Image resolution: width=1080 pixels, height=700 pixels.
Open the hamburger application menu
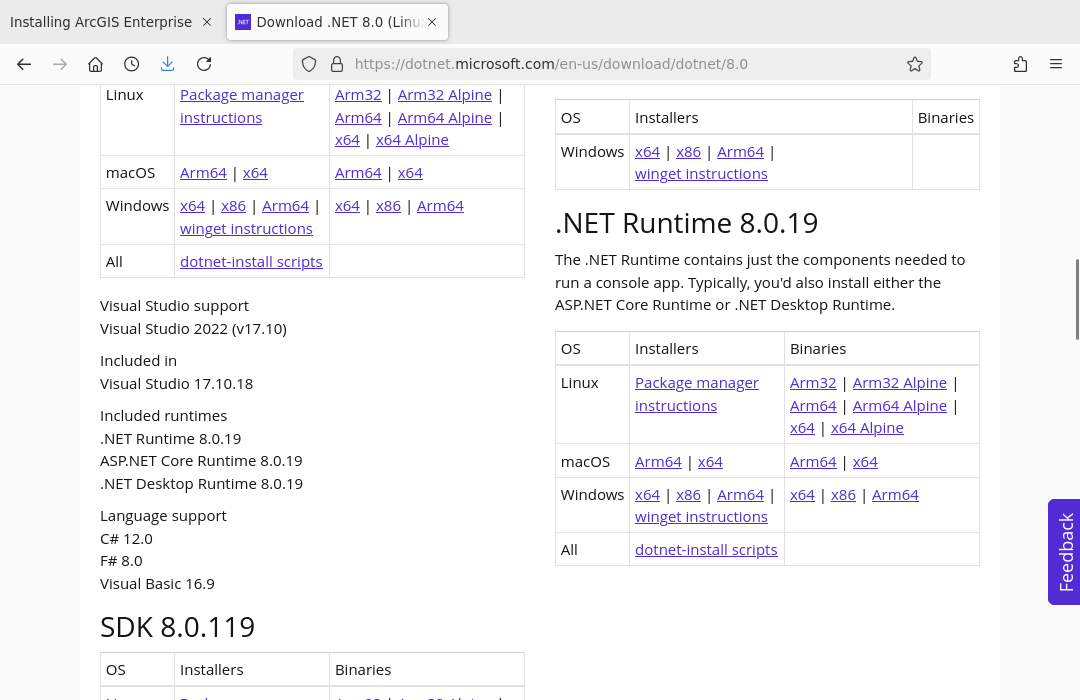(x=1056, y=64)
